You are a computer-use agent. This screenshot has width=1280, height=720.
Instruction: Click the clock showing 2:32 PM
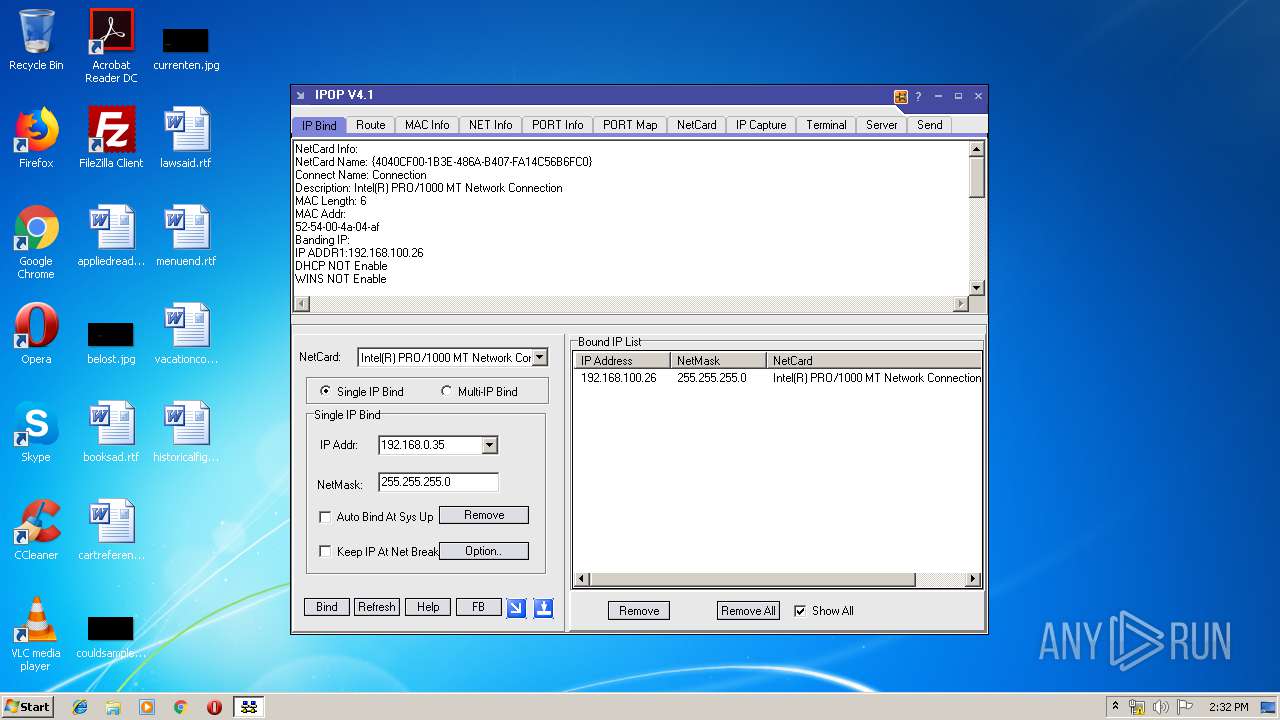click(x=1228, y=707)
